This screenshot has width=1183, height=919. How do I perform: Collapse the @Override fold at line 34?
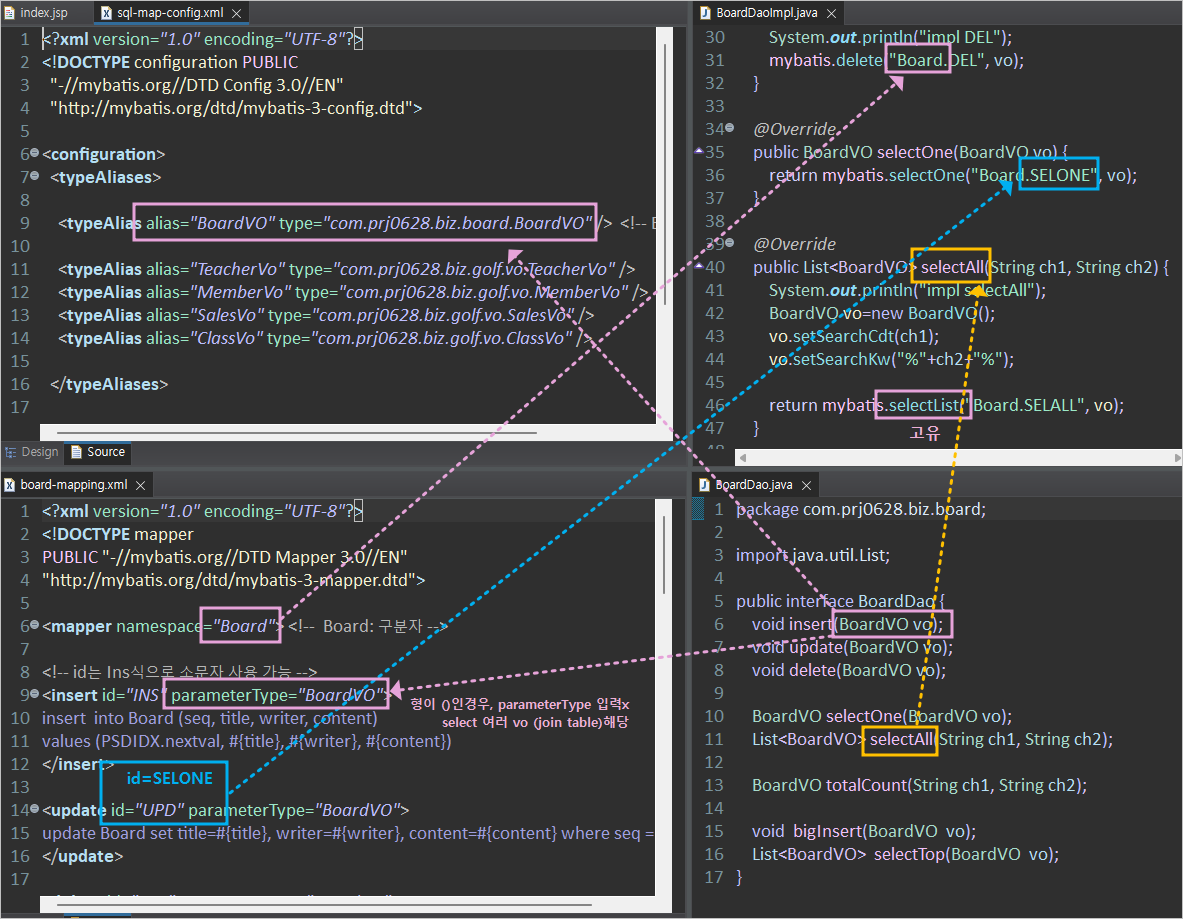[730, 128]
